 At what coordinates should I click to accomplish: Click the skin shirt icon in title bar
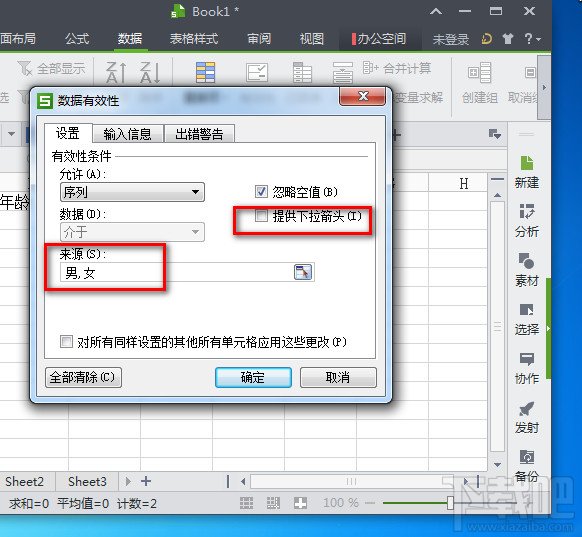[508, 39]
